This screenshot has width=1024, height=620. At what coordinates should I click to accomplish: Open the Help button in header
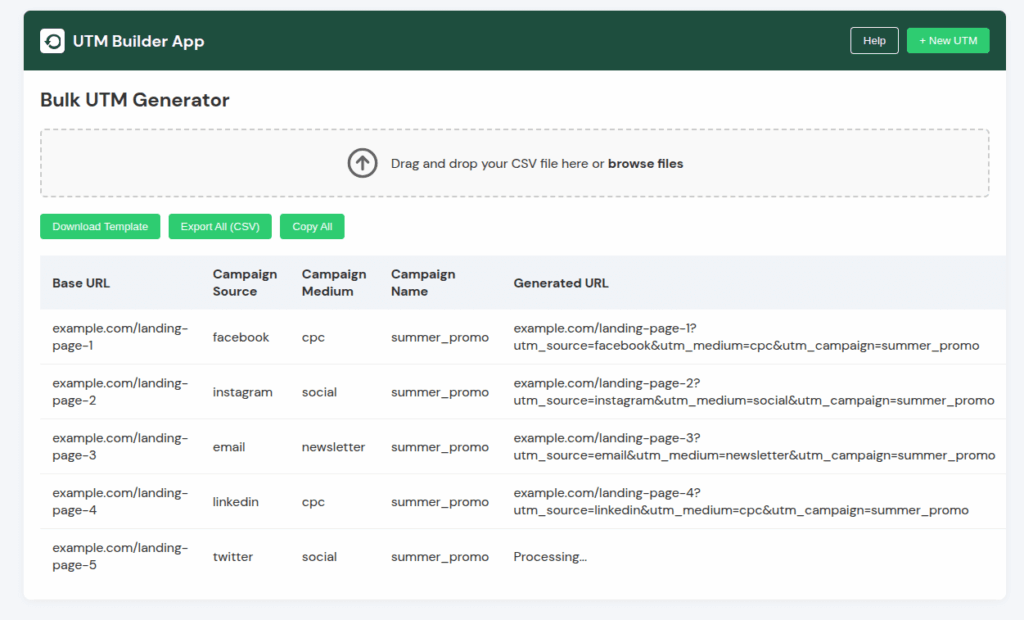pos(874,41)
